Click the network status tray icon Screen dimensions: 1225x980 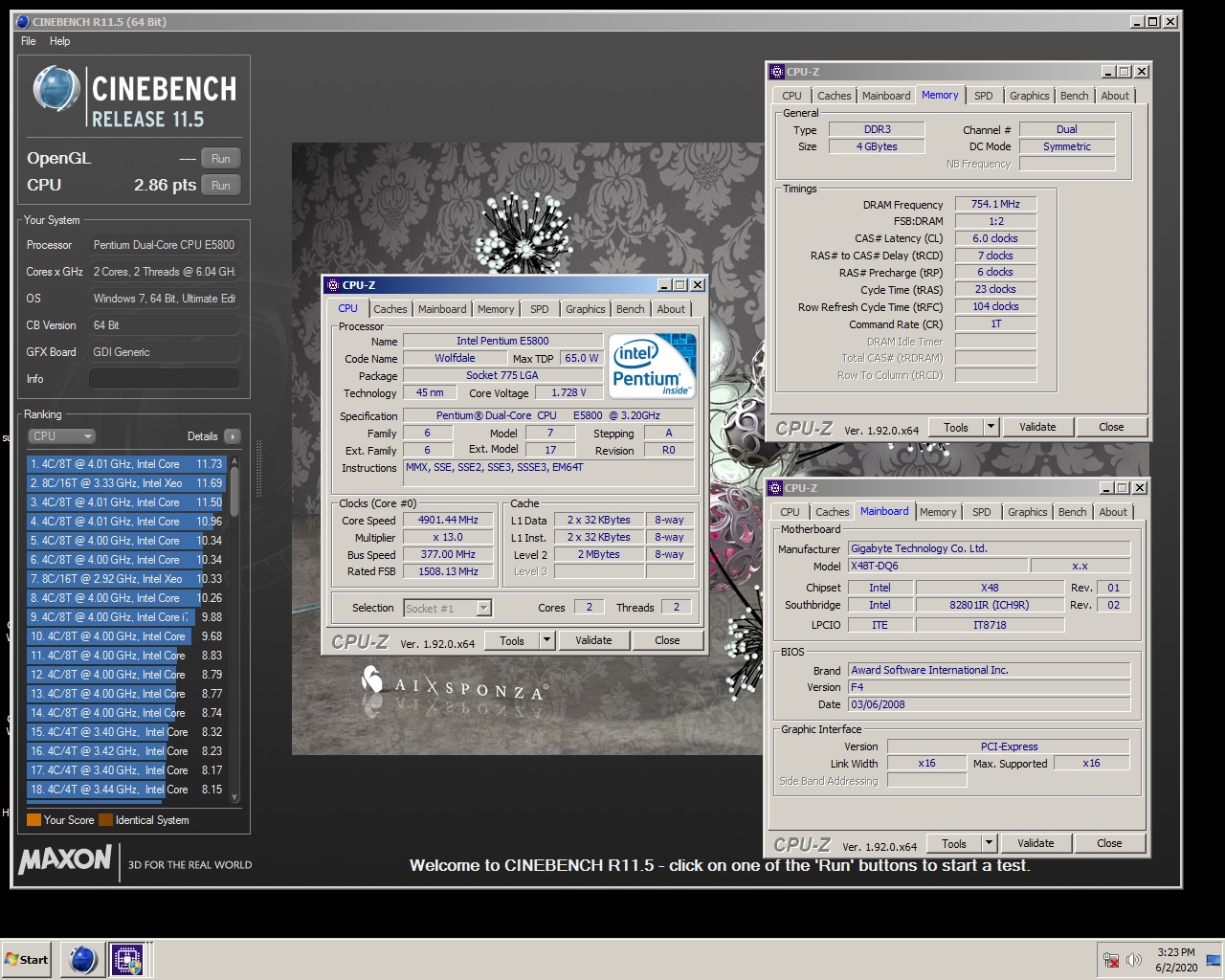[x=1111, y=960]
